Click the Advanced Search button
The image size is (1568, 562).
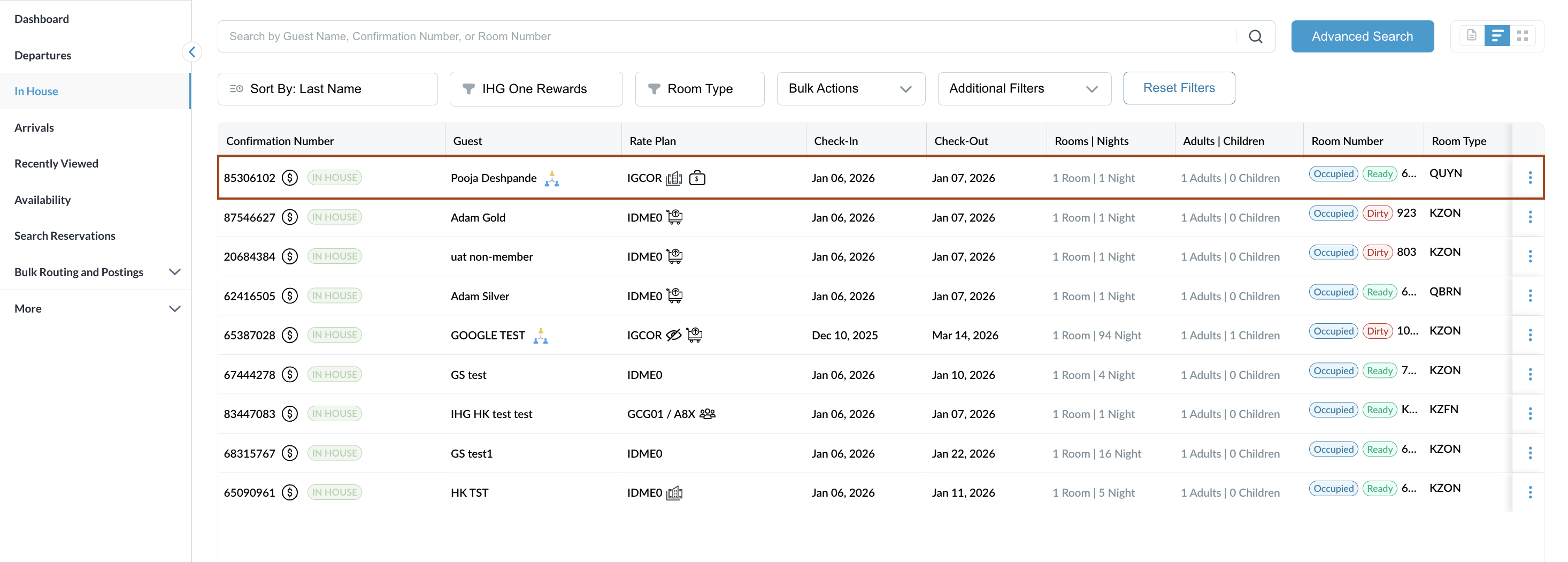[x=1362, y=36]
